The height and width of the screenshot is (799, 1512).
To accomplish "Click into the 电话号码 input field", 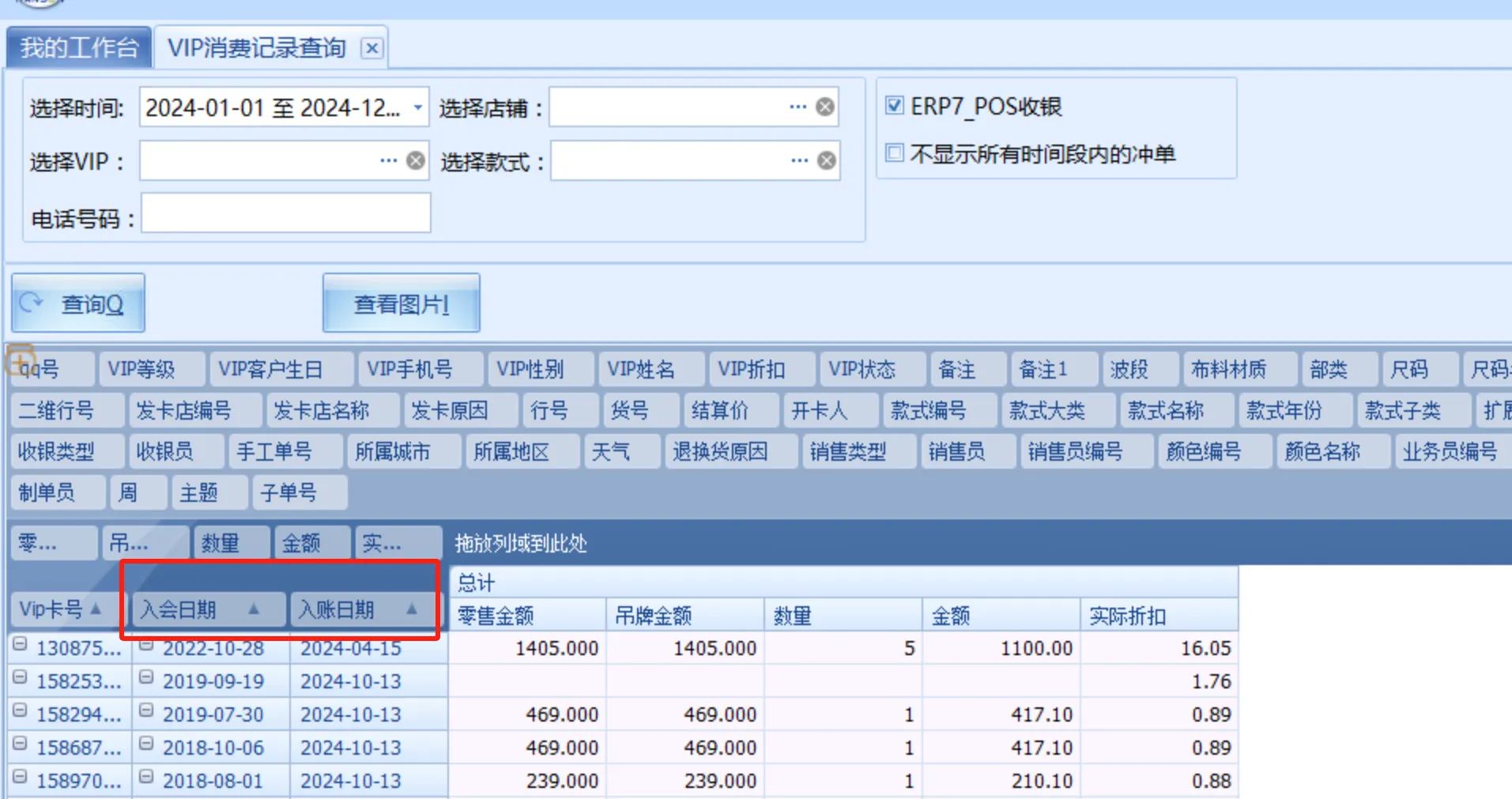I will [285, 213].
